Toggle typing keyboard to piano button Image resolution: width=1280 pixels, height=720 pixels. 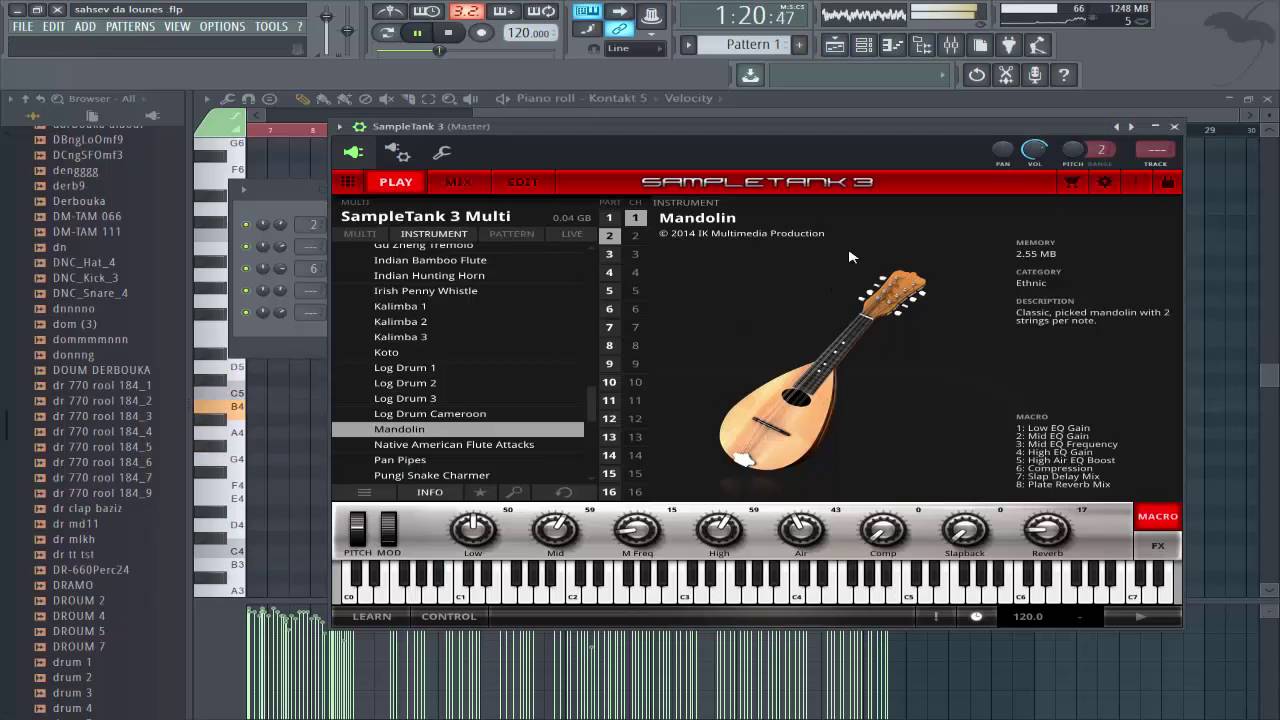[587, 12]
